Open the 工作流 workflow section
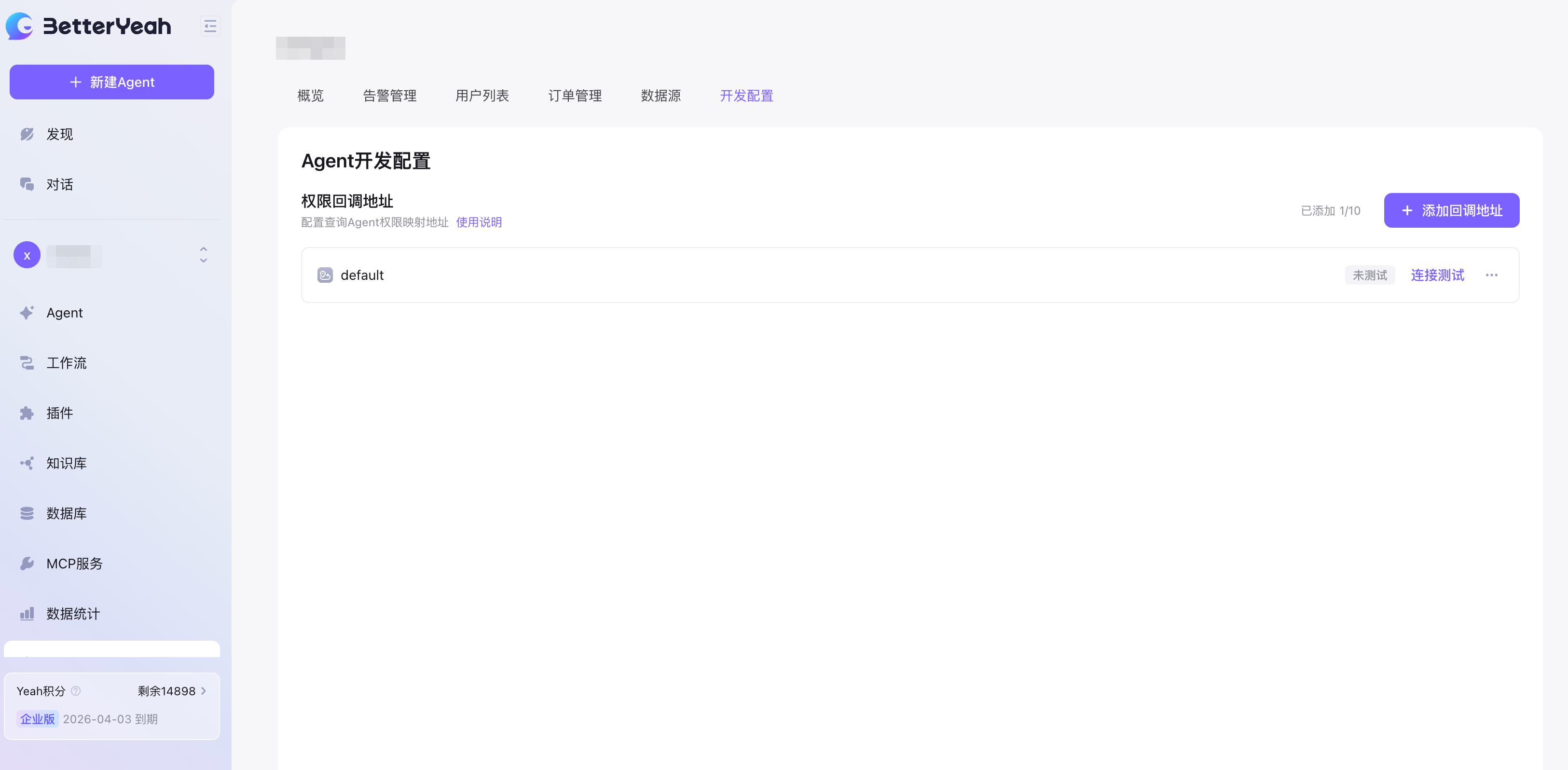 67,363
